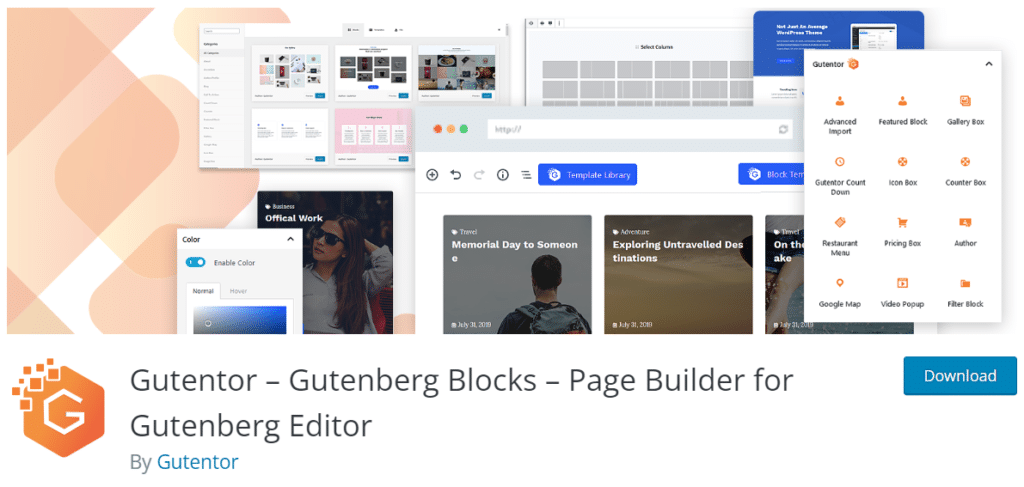1024x487 pixels.
Task: Open the content info circle icon
Action: 502,174
